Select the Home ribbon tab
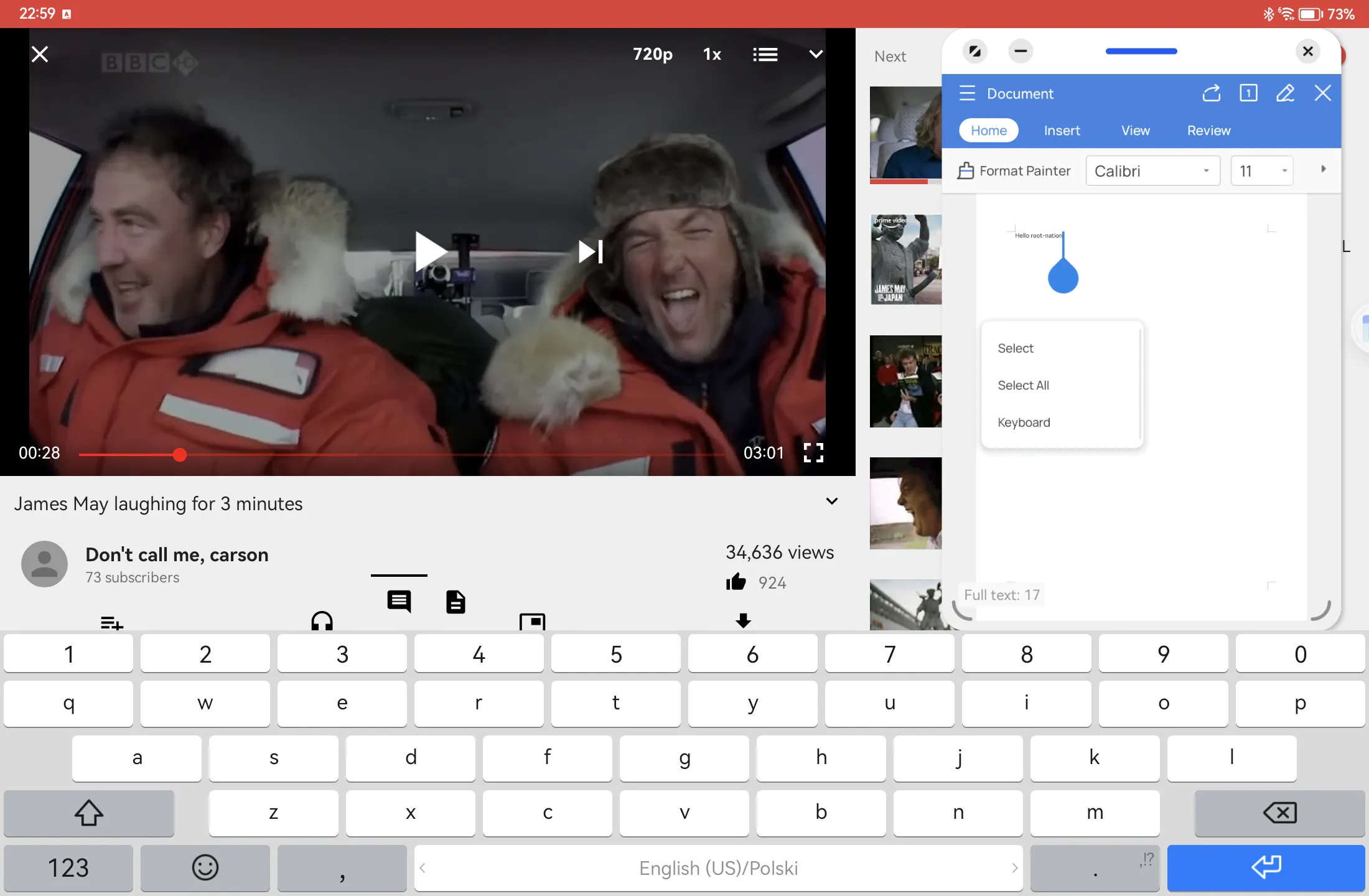 point(989,131)
